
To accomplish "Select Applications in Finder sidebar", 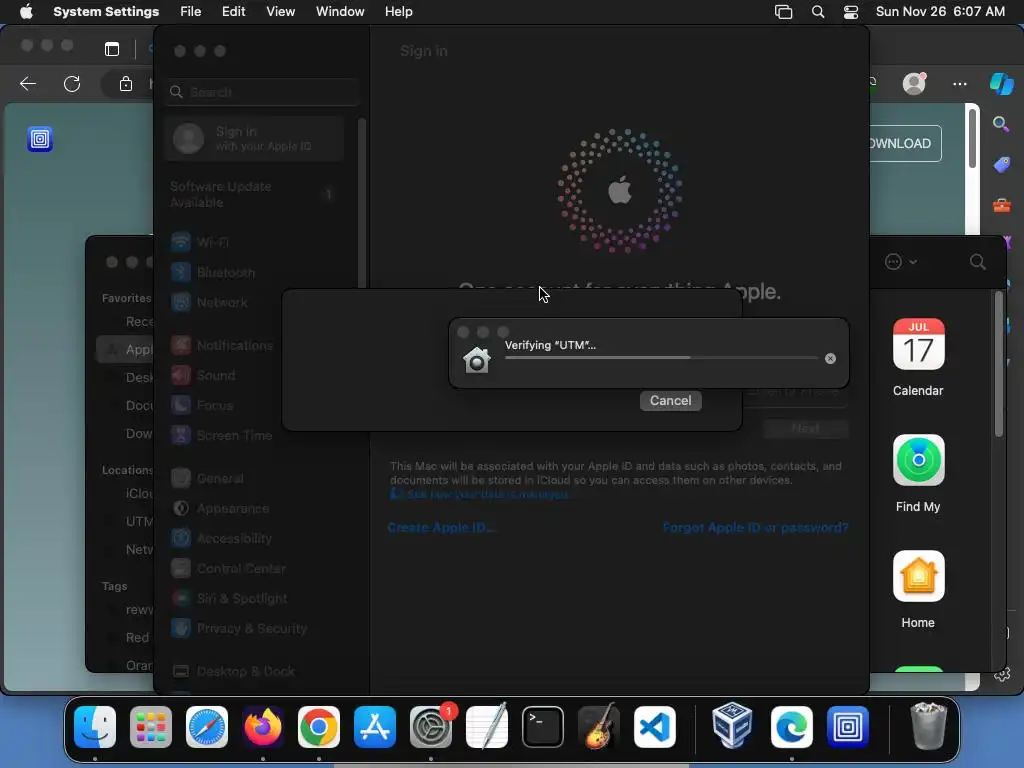I will click(125, 349).
